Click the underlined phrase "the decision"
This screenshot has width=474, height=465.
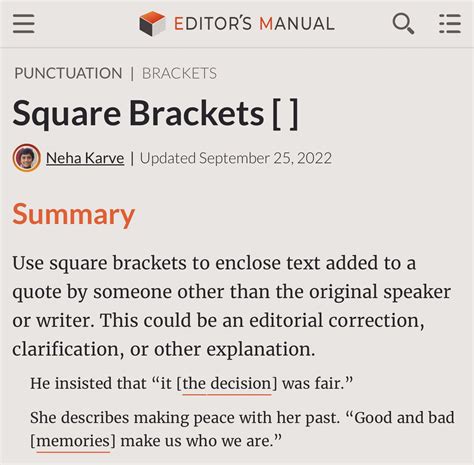click(227, 384)
